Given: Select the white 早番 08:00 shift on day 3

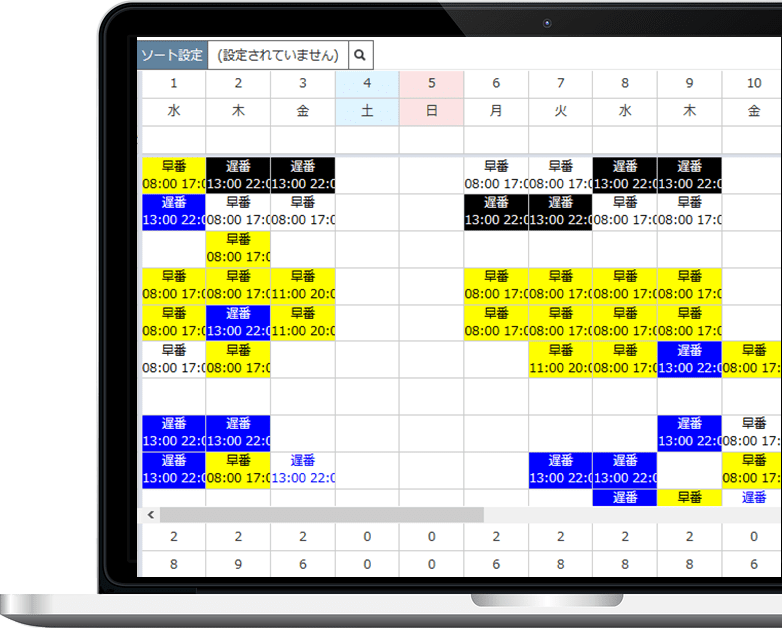Looking at the screenshot, I should (303, 212).
